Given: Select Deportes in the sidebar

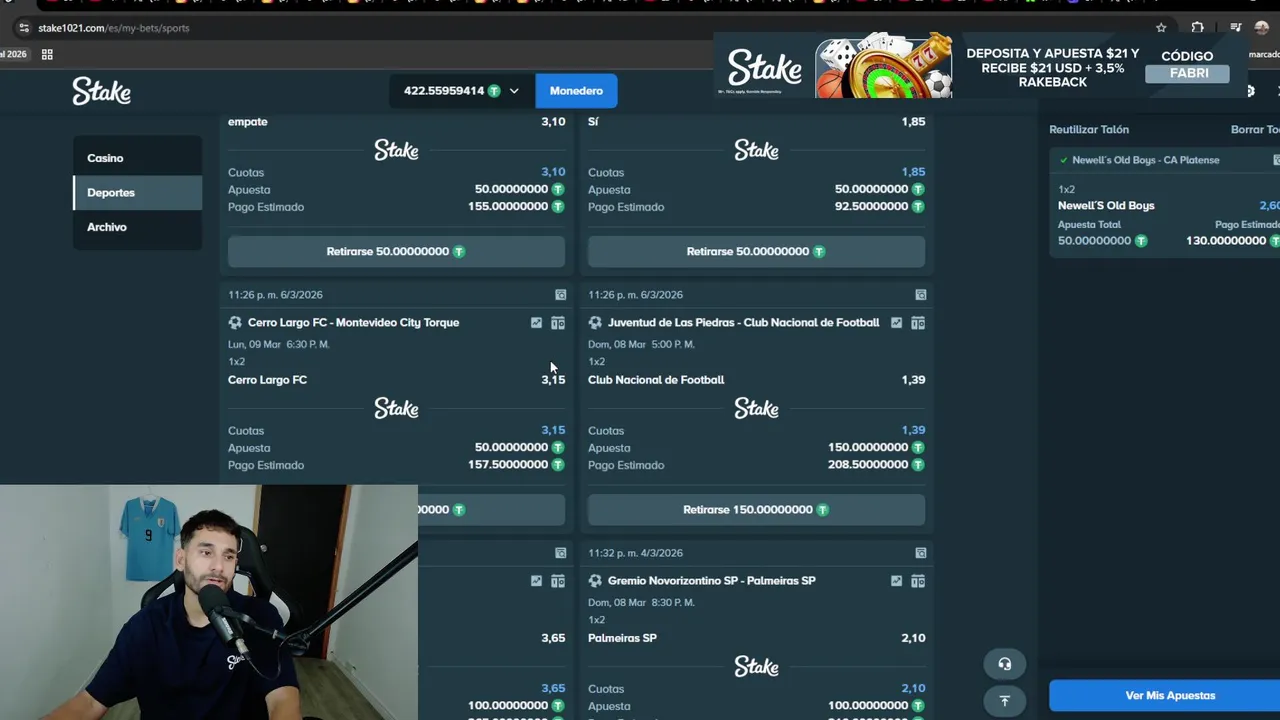Looking at the screenshot, I should coord(137,192).
